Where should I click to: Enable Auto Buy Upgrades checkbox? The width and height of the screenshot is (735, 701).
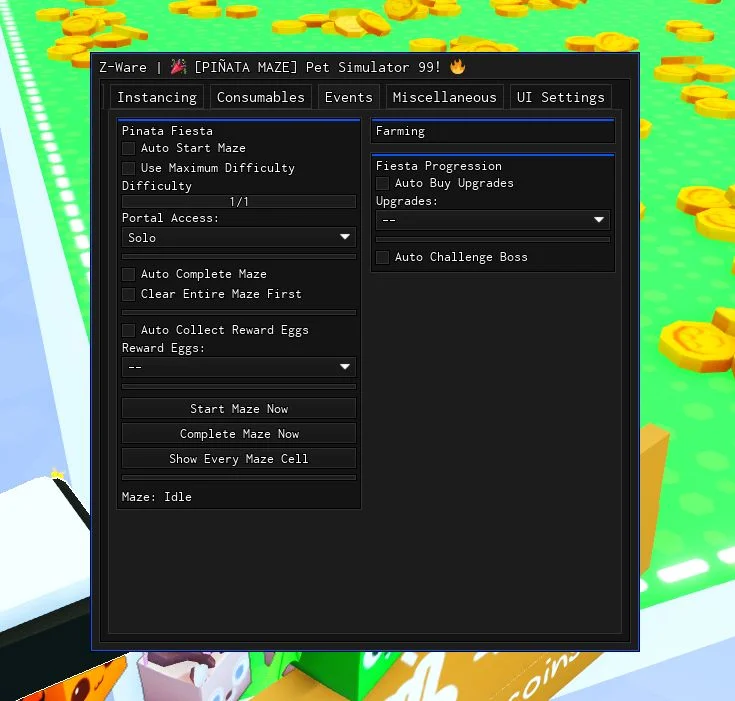[382, 183]
